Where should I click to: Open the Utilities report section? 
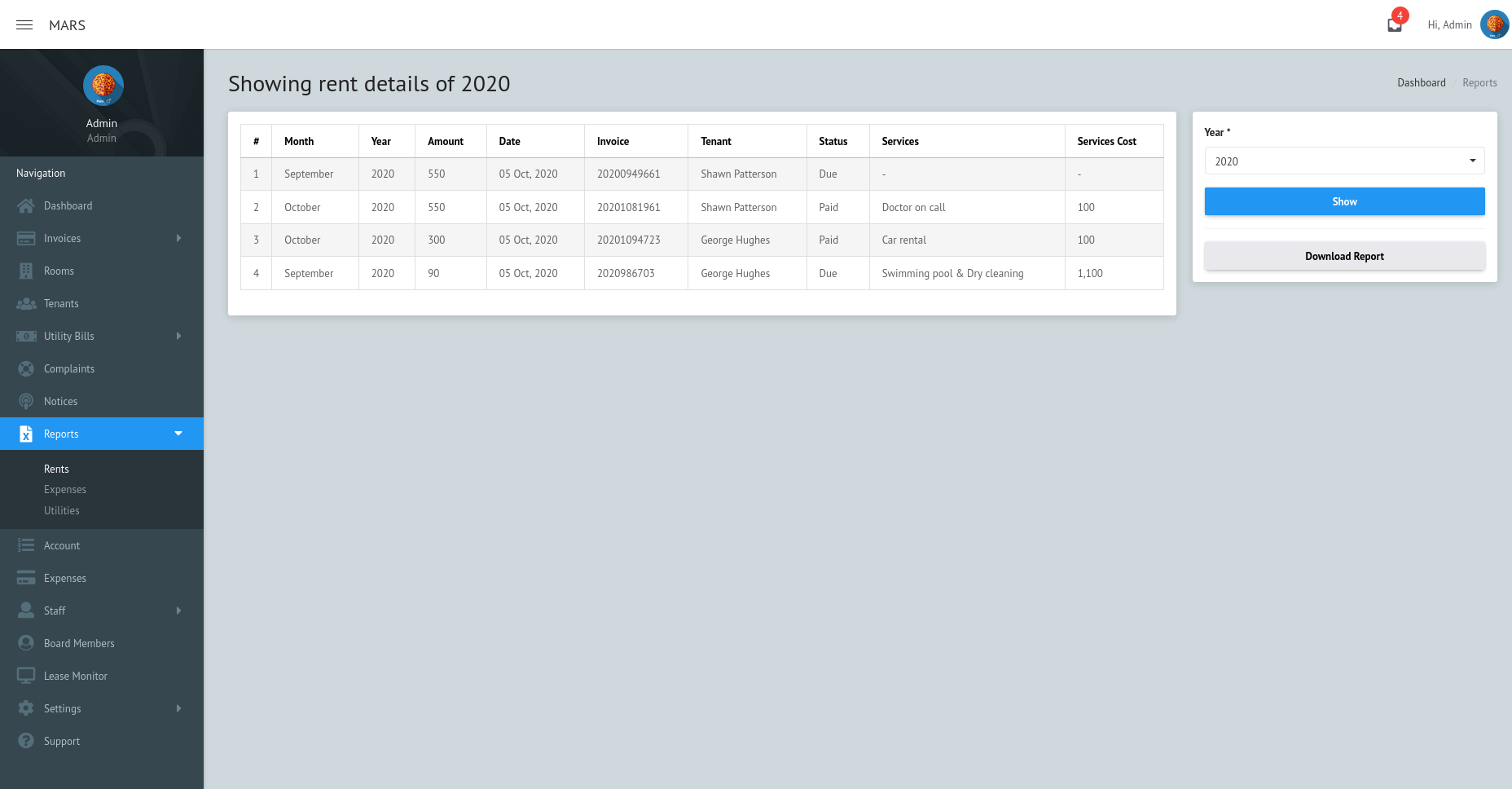tap(61, 510)
